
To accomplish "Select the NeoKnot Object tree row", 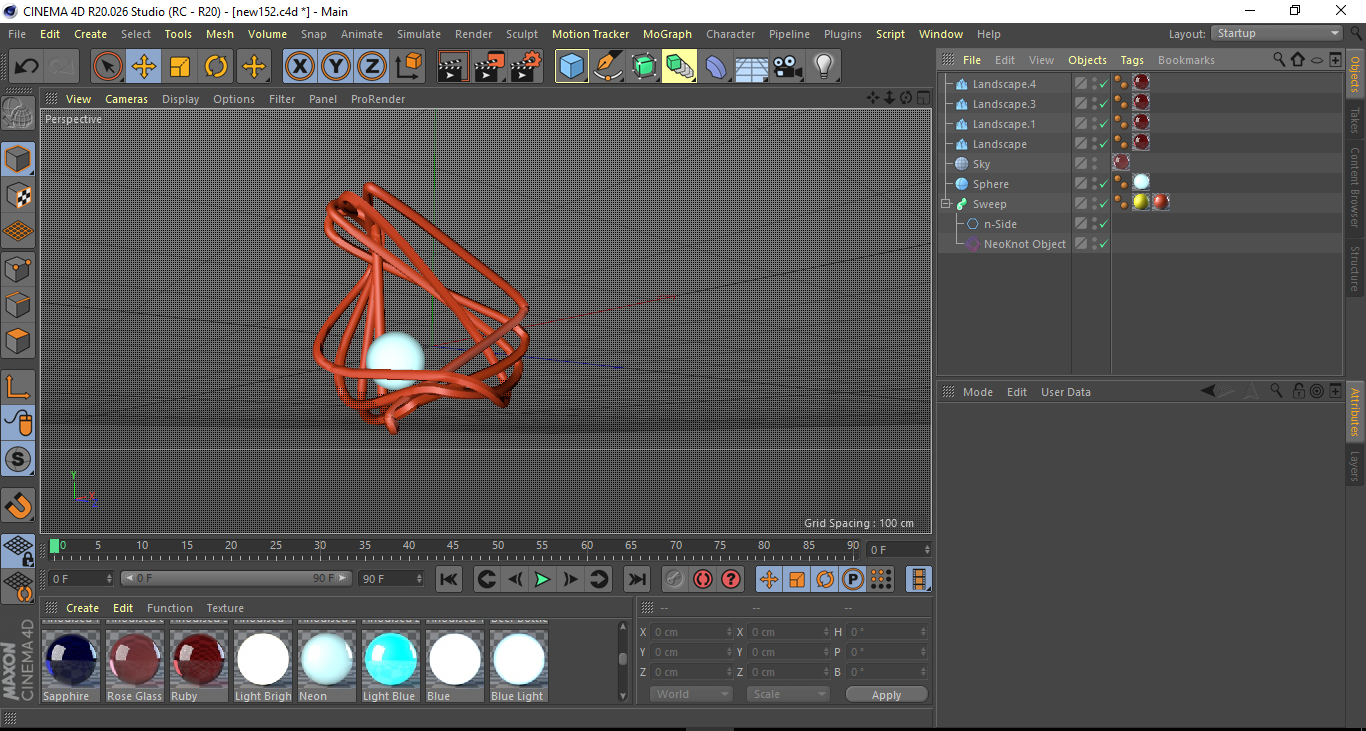I will pyautogui.click(x=1024, y=244).
